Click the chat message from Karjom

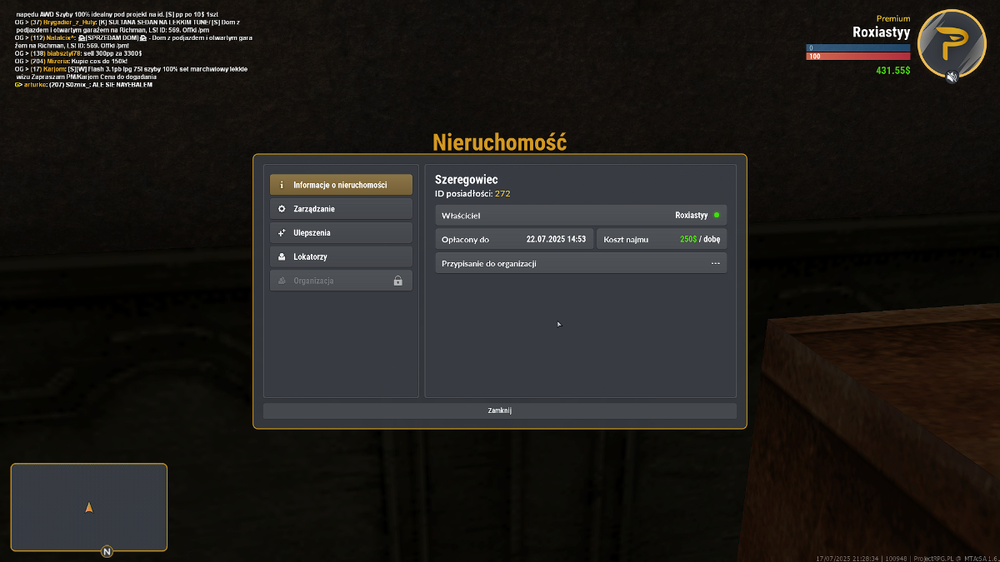(131, 73)
